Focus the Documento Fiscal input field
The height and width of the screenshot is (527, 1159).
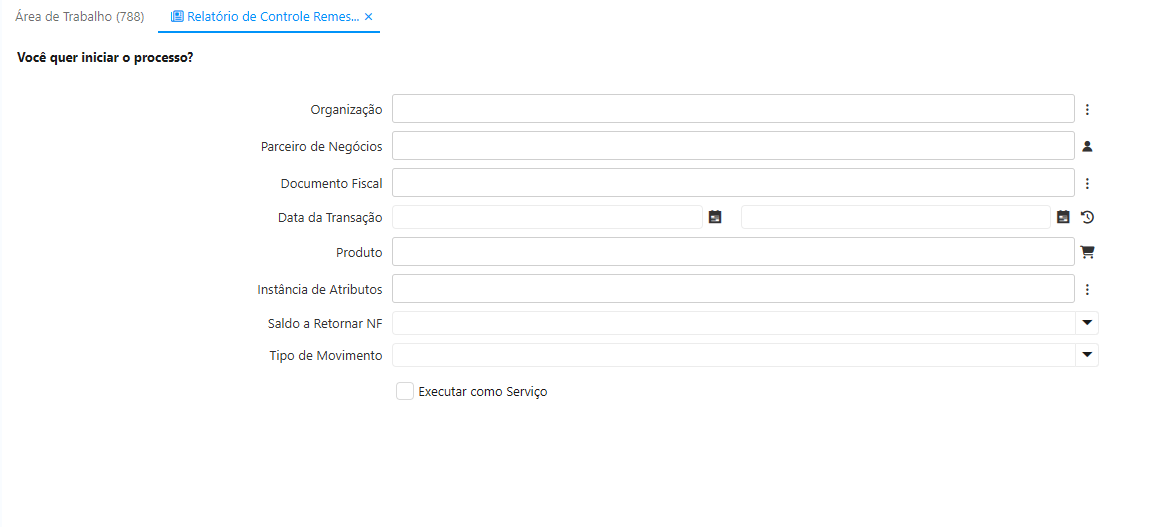(x=733, y=183)
